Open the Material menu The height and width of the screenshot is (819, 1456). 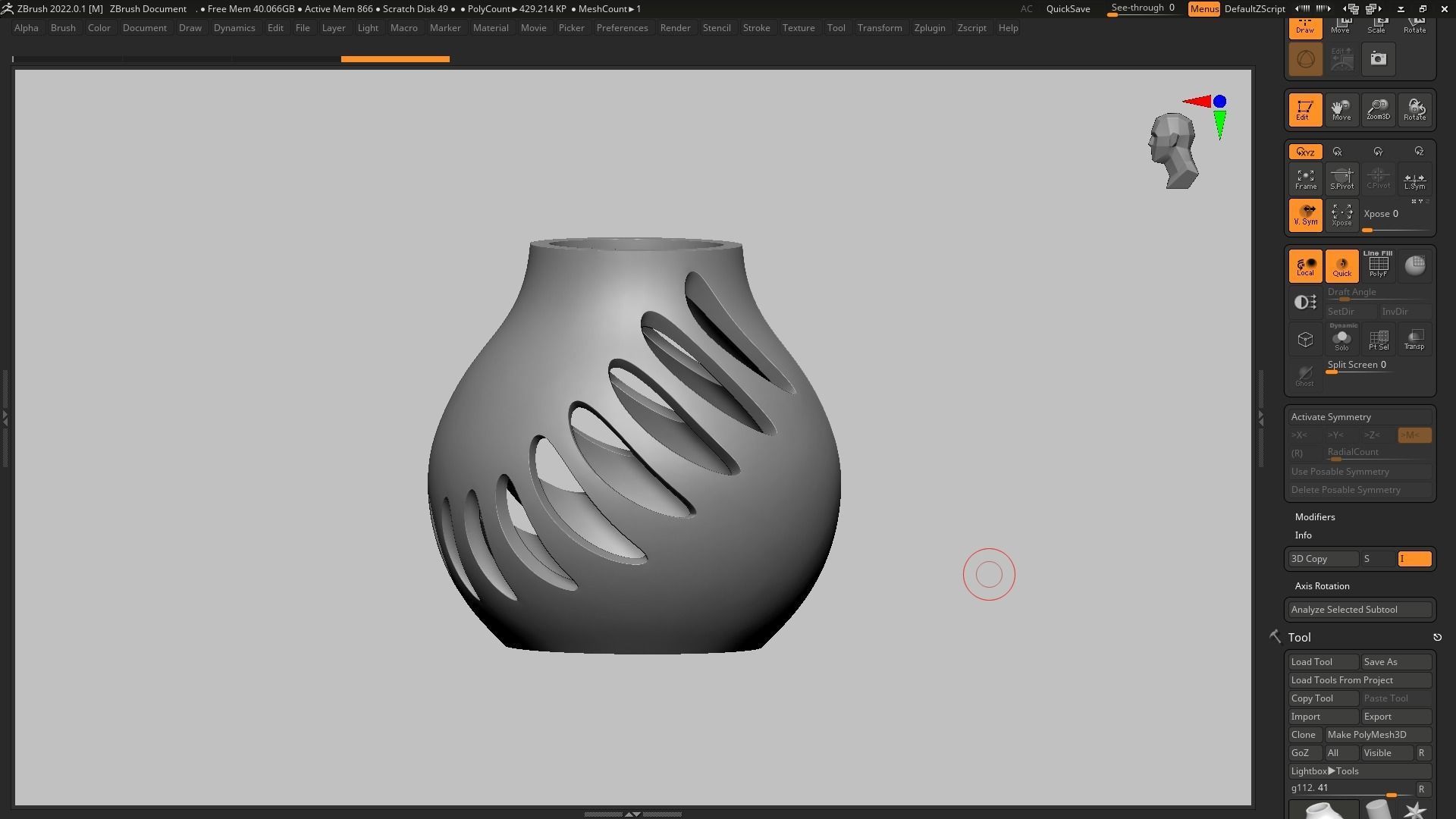click(491, 28)
